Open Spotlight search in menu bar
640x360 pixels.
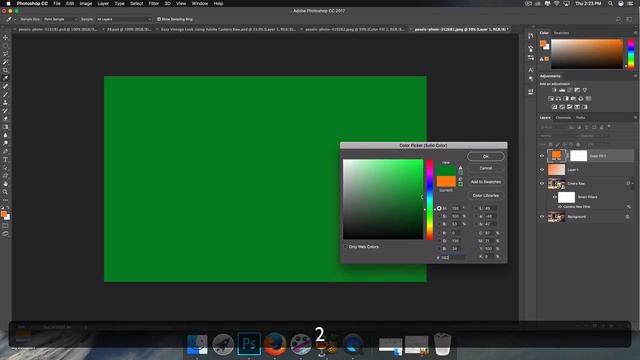610,3
